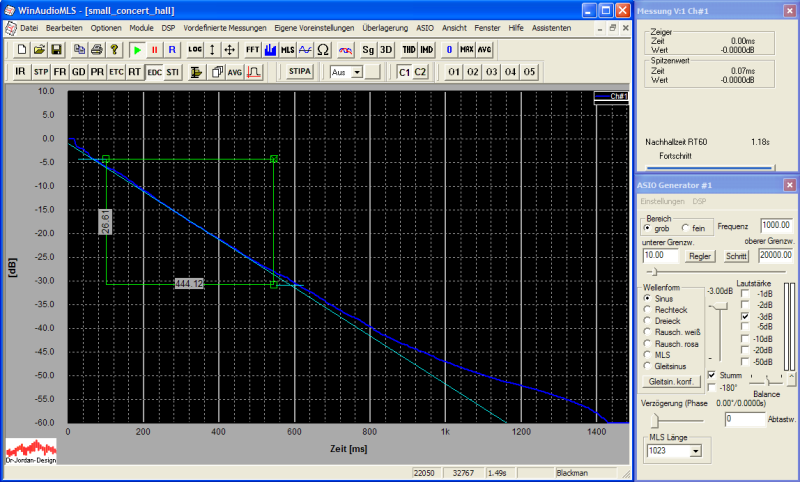Select the MLS toolbar icon
800x482 pixels.
pyautogui.click(x=287, y=49)
